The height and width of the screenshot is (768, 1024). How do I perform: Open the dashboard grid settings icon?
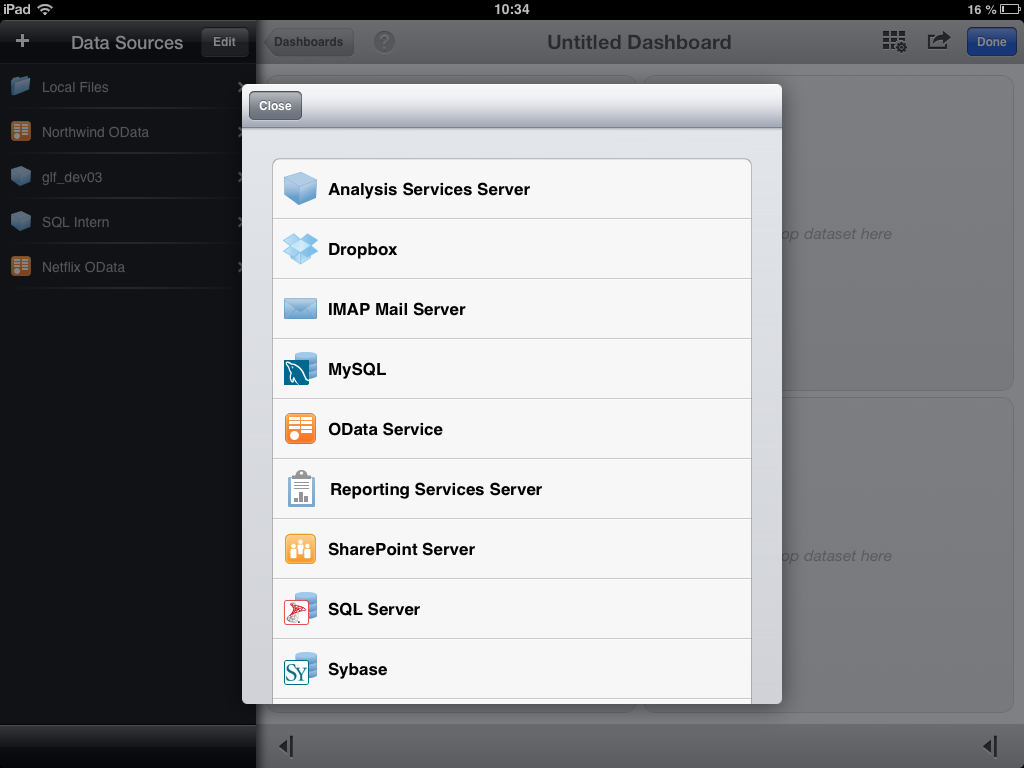pos(894,42)
